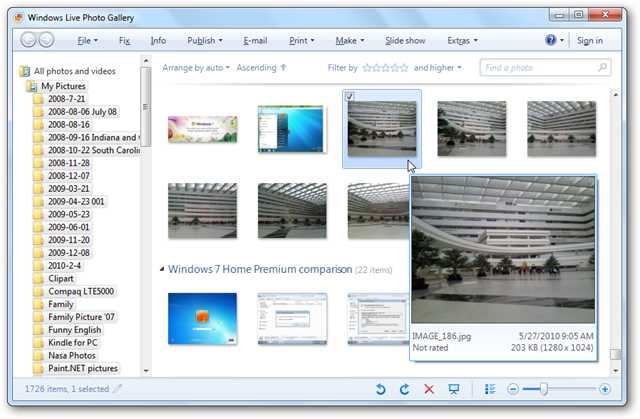This screenshot has width=640, height=419.
Task: Open the 'and higher' rating filter dropdown
Action: (x=438, y=68)
